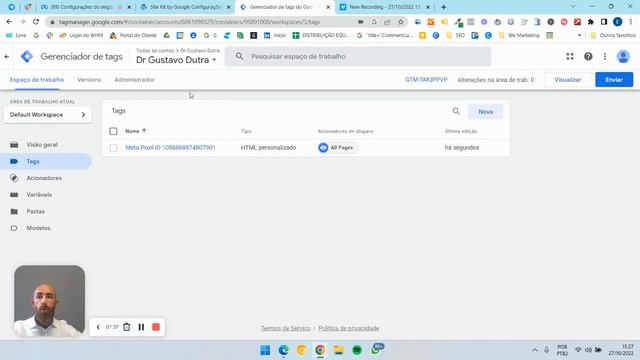Select Tags in the sidebar
The height and width of the screenshot is (360, 640).
(x=46, y=161)
